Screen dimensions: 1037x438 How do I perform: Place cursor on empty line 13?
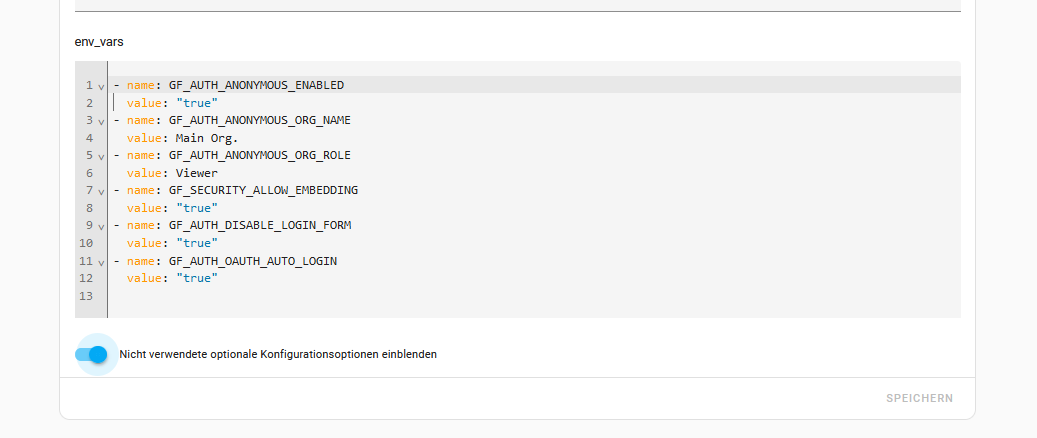coord(529,296)
